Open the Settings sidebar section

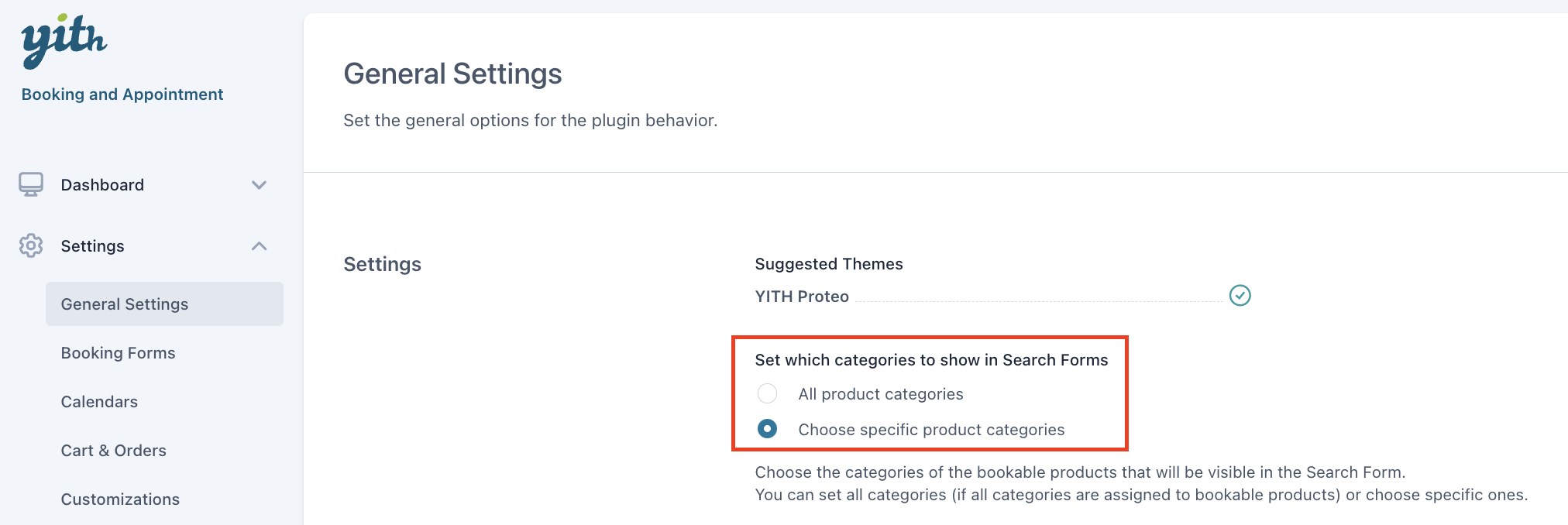click(x=92, y=246)
